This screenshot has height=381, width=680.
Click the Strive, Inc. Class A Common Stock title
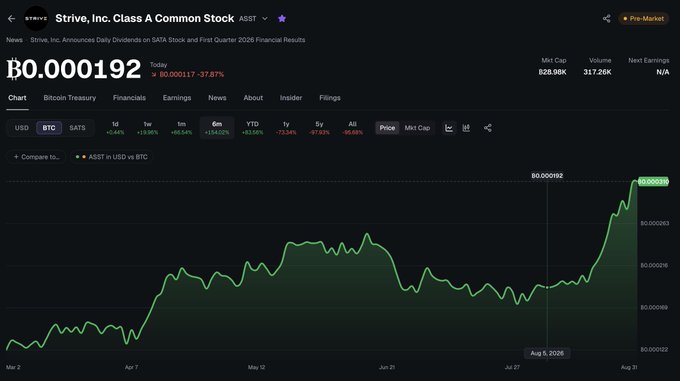click(x=145, y=19)
